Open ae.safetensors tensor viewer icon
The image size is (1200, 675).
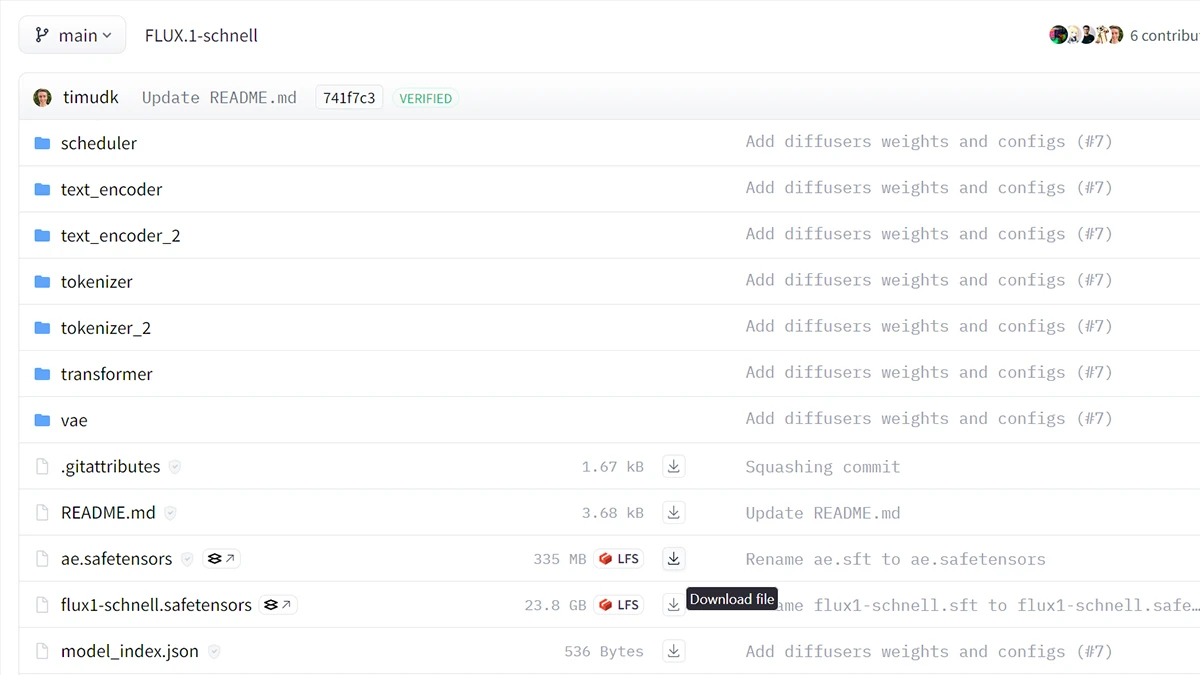click(x=222, y=559)
